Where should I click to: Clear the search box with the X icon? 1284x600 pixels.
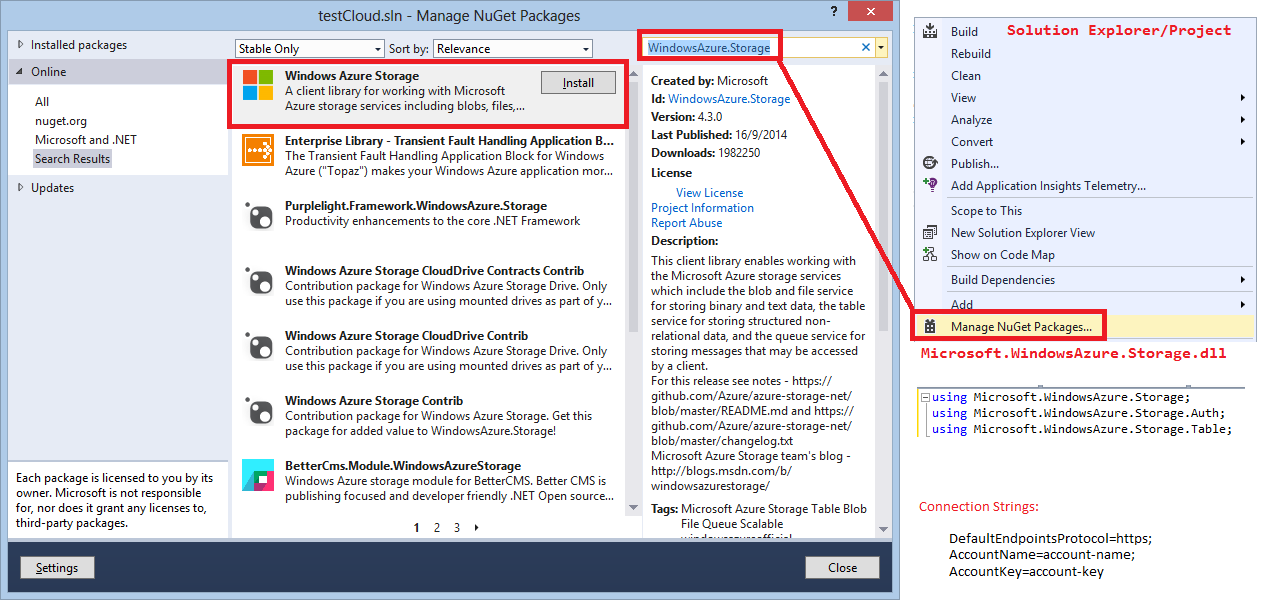click(866, 47)
